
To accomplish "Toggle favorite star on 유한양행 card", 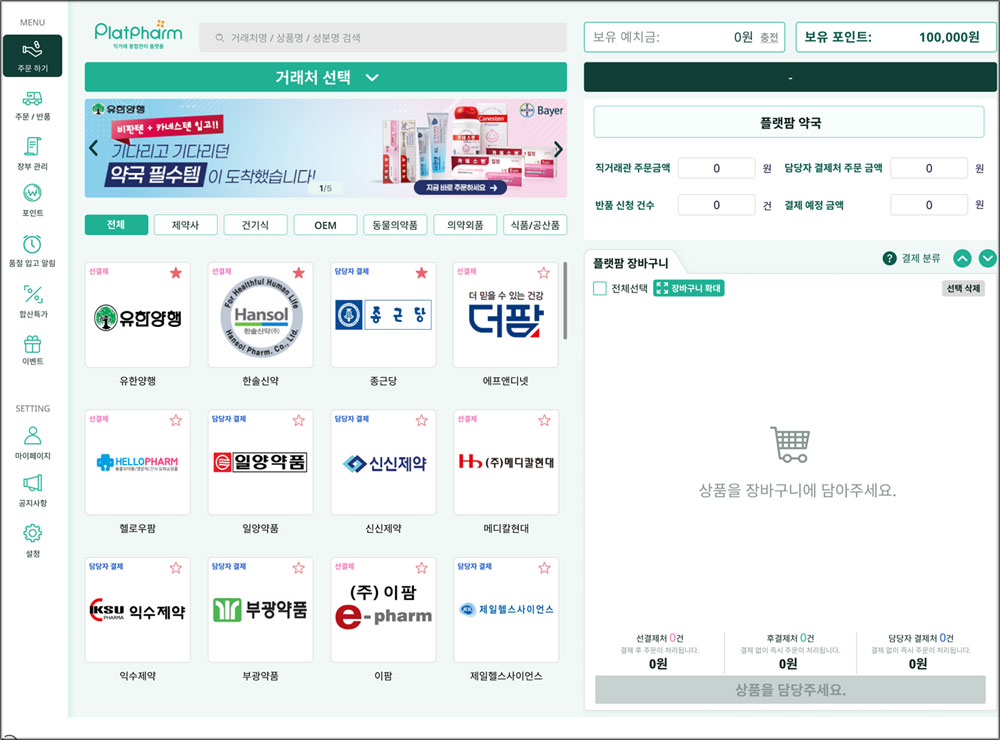I will coord(176,273).
